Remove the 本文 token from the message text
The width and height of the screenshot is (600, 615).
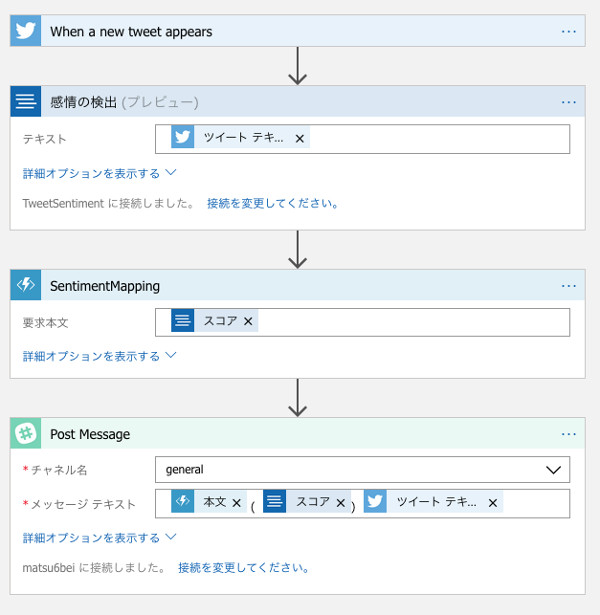point(237,503)
